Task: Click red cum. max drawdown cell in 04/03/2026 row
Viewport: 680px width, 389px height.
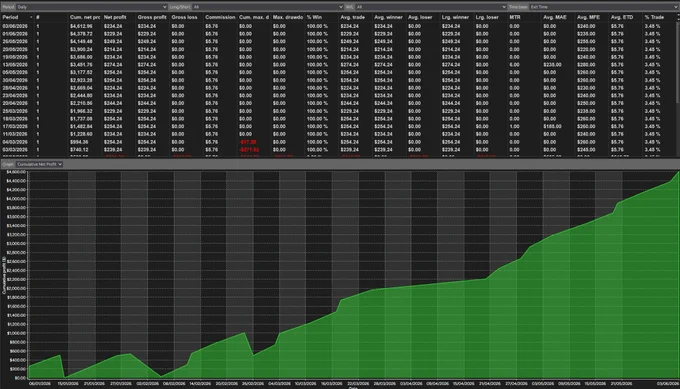Action: pos(248,142)
